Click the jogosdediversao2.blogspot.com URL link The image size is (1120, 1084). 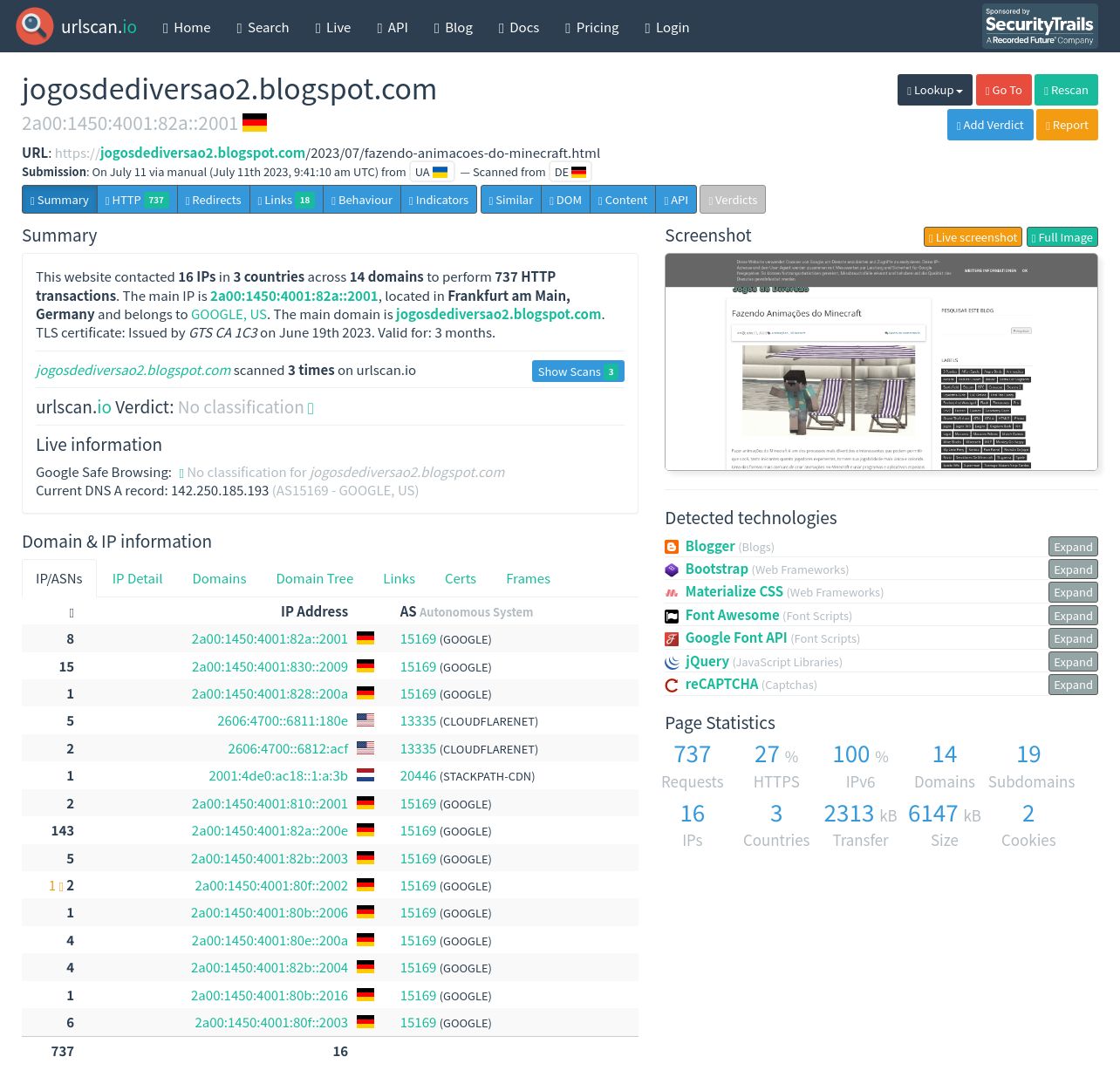click(202, 153)
